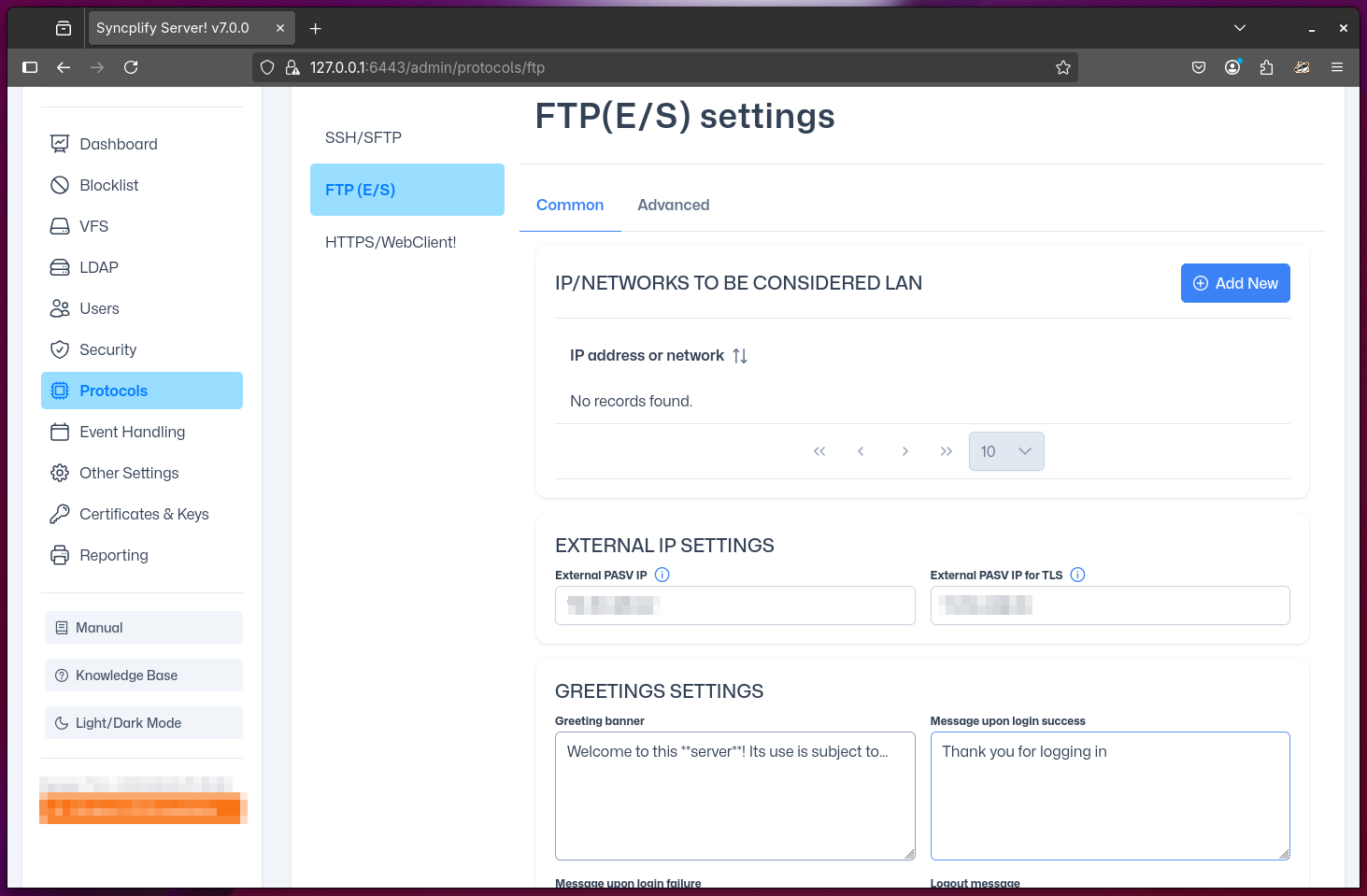Select the Users sidebar icon
The image size is (1367, 896).
[60, 308]
